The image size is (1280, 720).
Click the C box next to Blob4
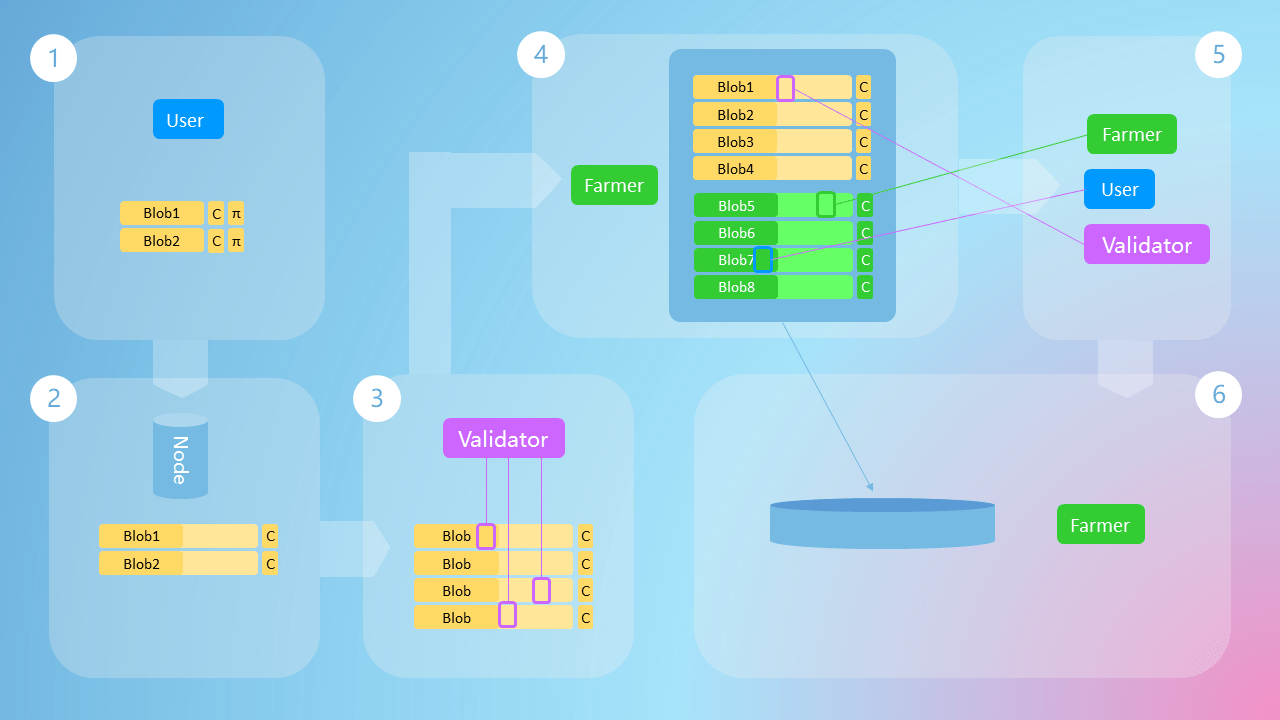coord(863,168)
